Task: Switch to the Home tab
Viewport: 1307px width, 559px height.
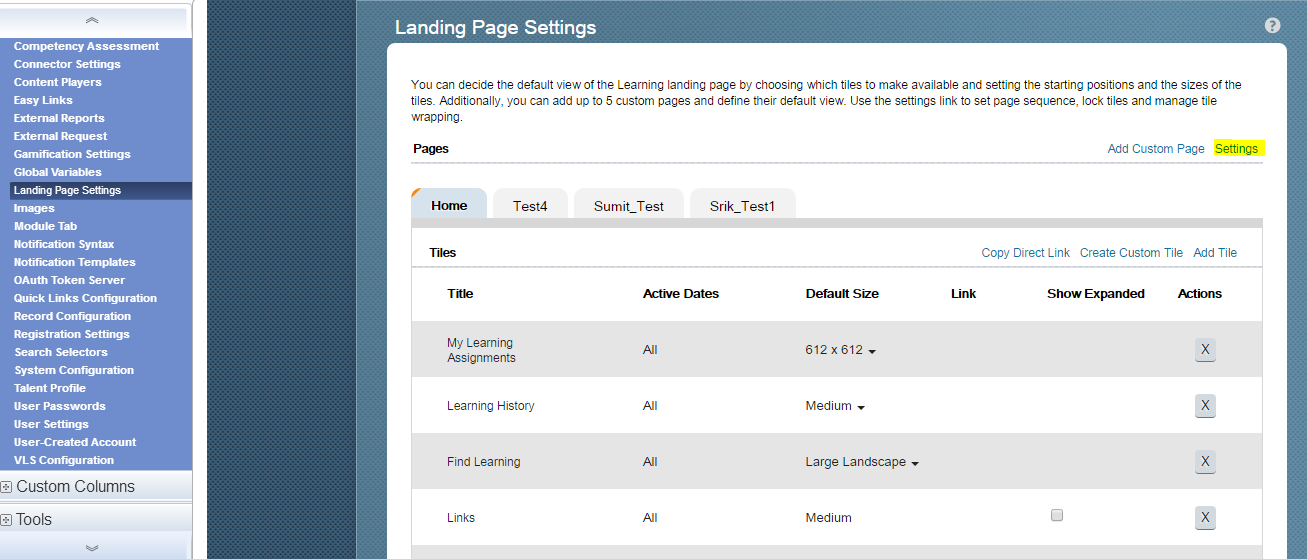Action: [x=449, y=205]
